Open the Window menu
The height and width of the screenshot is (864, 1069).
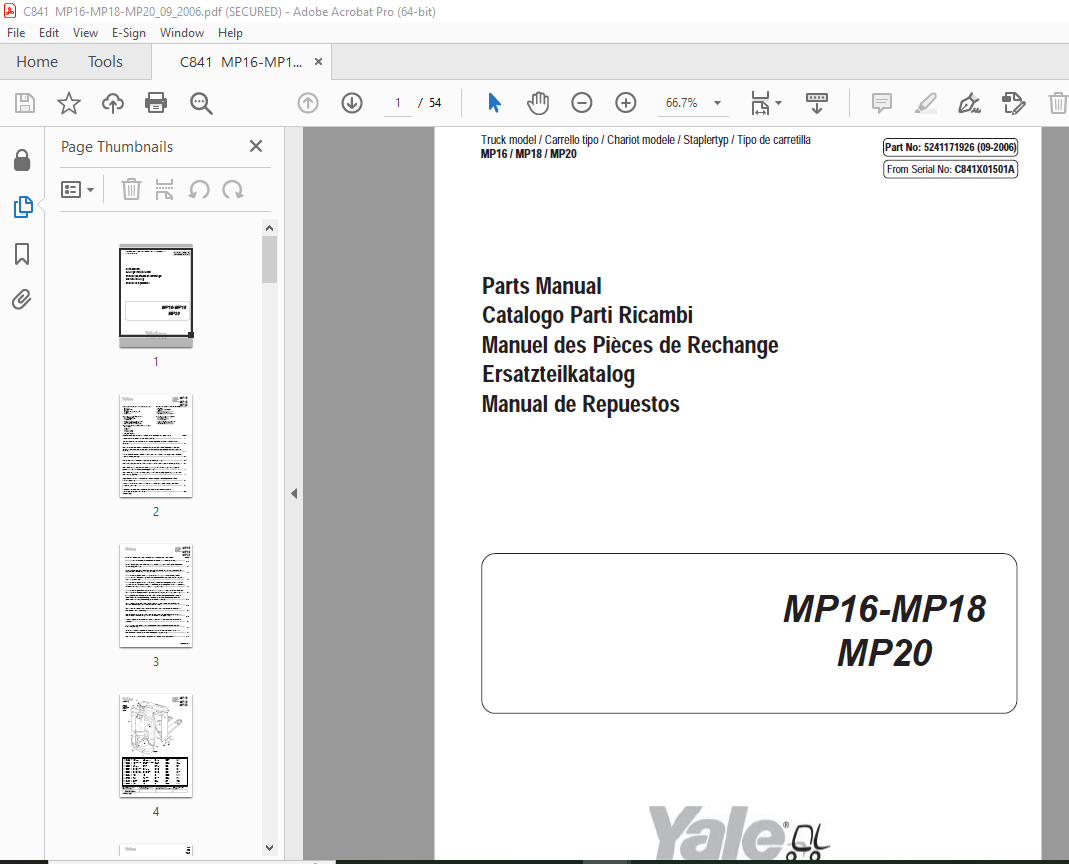[x=181, y=33]
